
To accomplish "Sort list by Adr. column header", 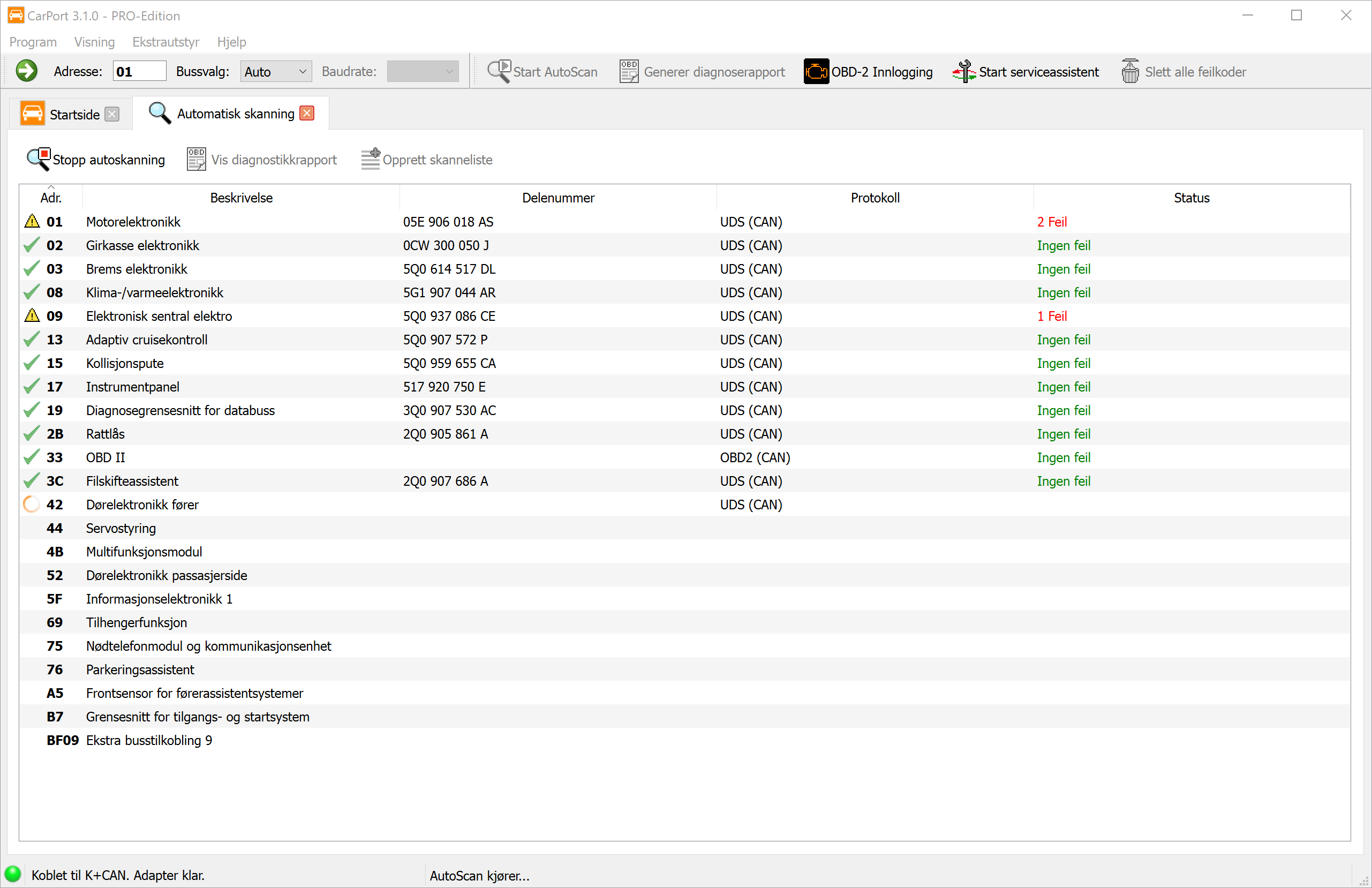I will [x=51, y=198].
